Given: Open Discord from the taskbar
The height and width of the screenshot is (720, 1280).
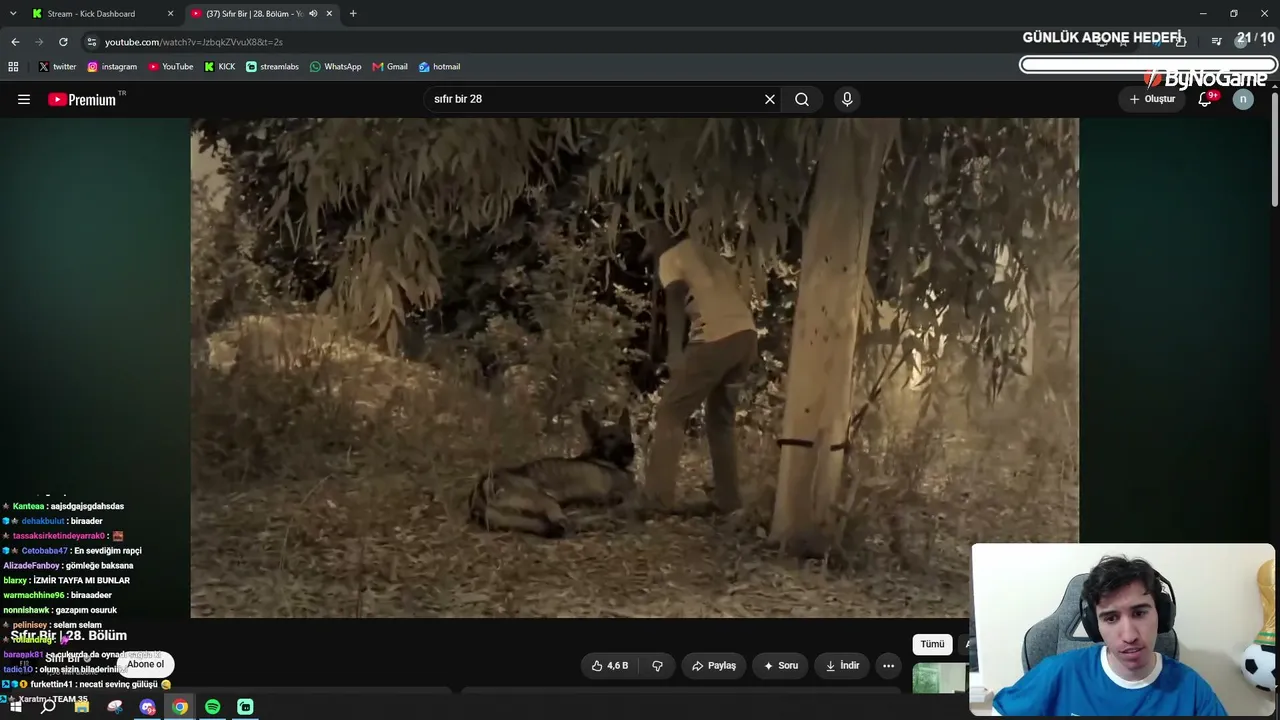Looking at the screenshot, I should point(148,707).
